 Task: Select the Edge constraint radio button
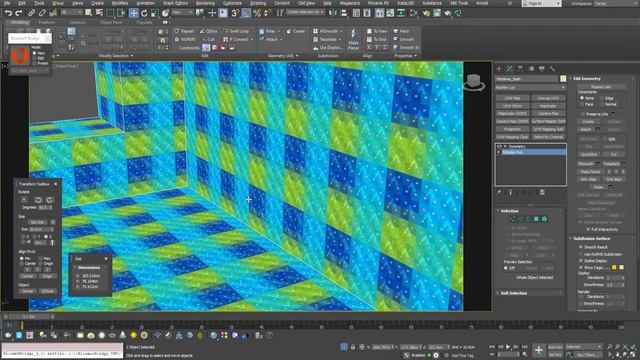coord(602,98)
